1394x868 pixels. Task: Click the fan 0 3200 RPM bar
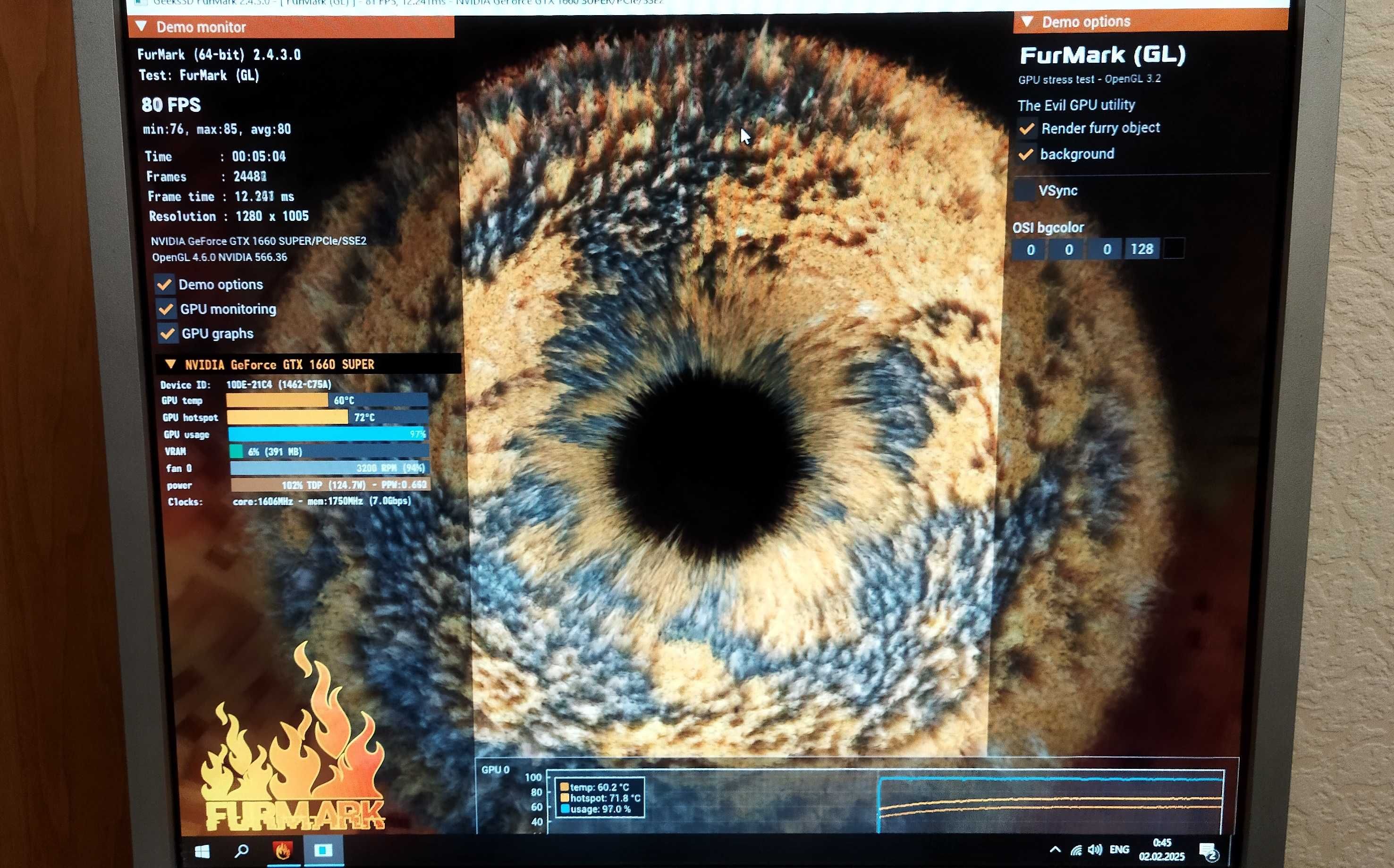[330, 468]
